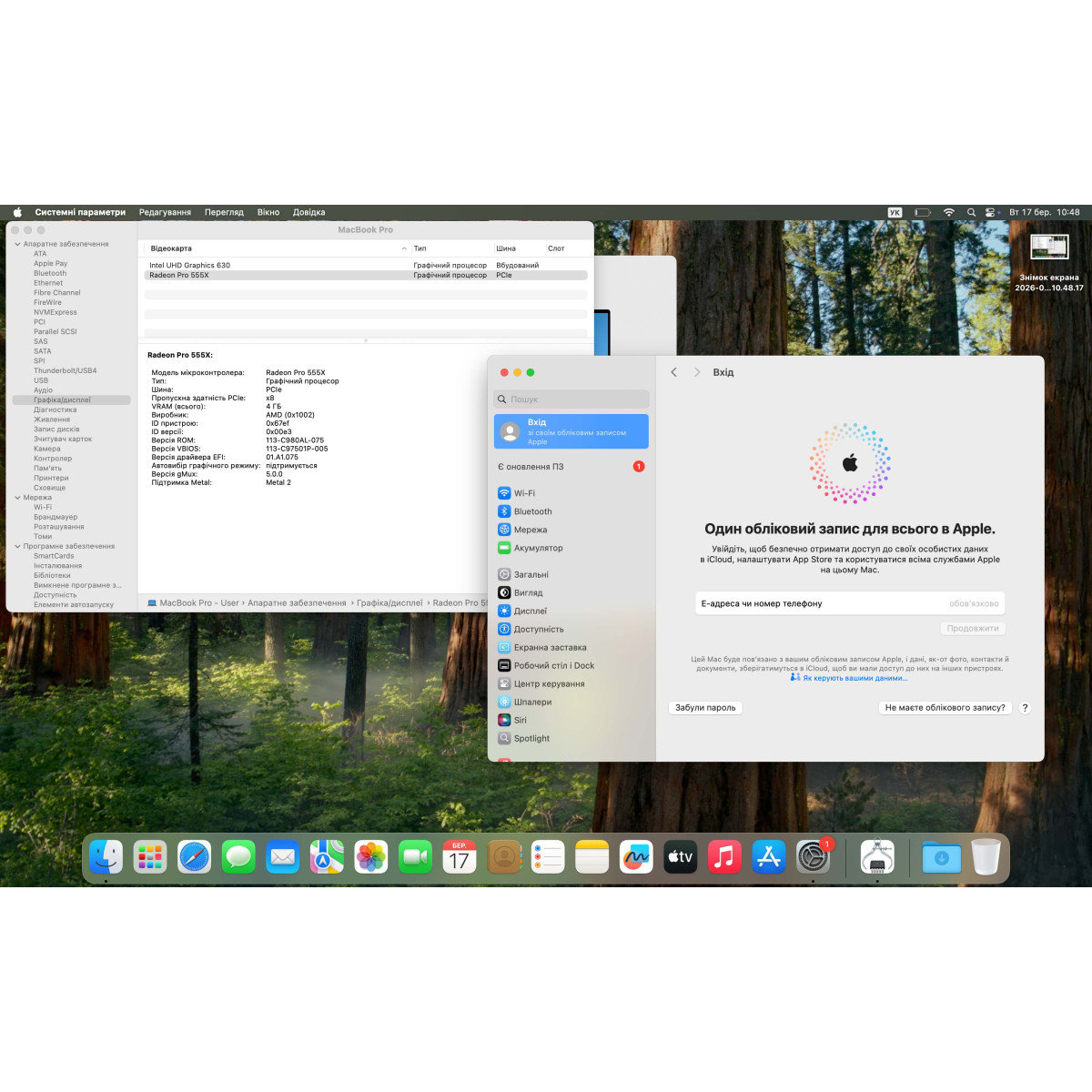Click Забули пароль button

(705, 707)
